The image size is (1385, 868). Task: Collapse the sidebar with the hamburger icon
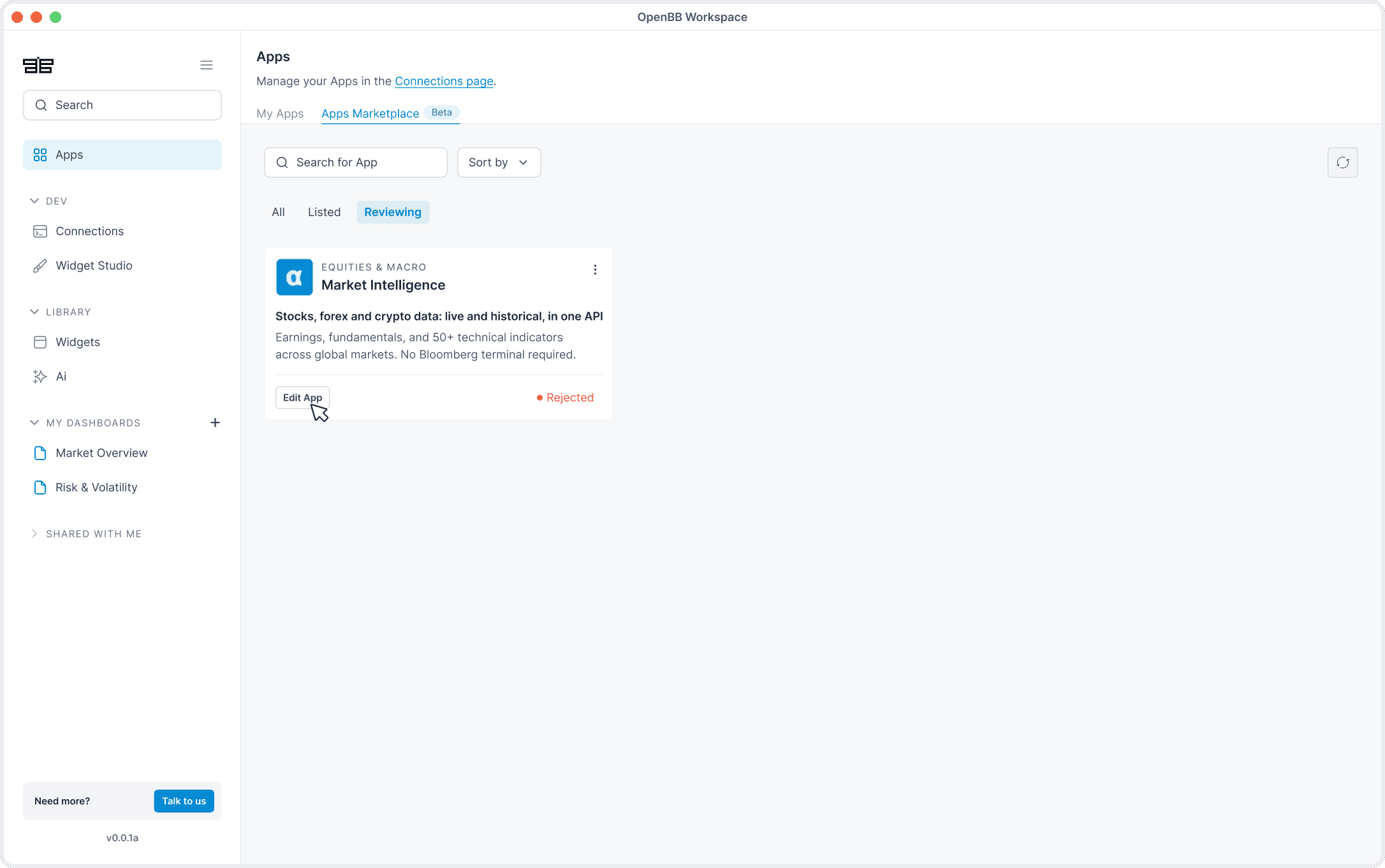(x=207, y=65)
